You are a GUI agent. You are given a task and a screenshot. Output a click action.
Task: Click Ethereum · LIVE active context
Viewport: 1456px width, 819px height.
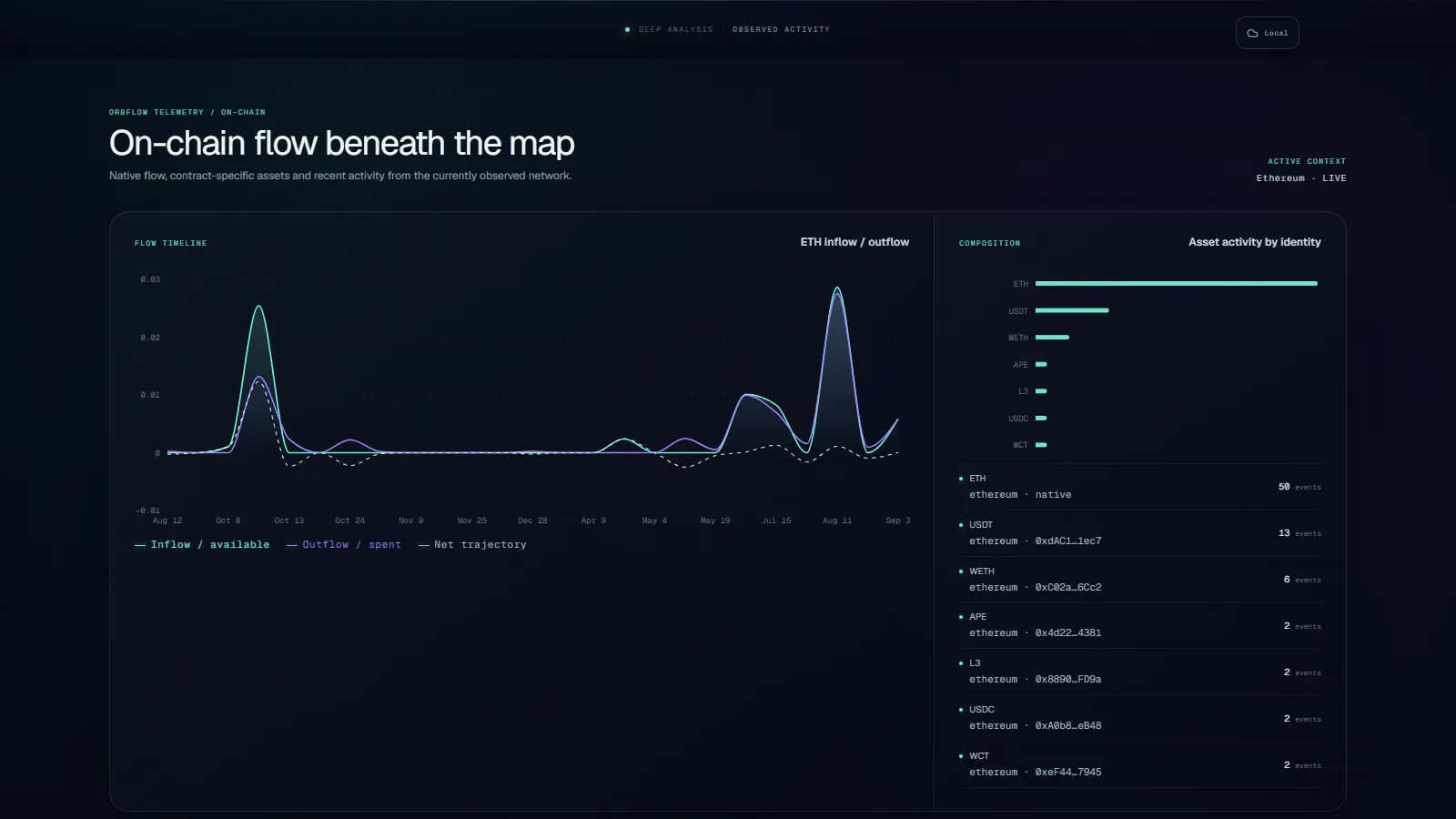pyautogui.click(x=1301, y=178)
